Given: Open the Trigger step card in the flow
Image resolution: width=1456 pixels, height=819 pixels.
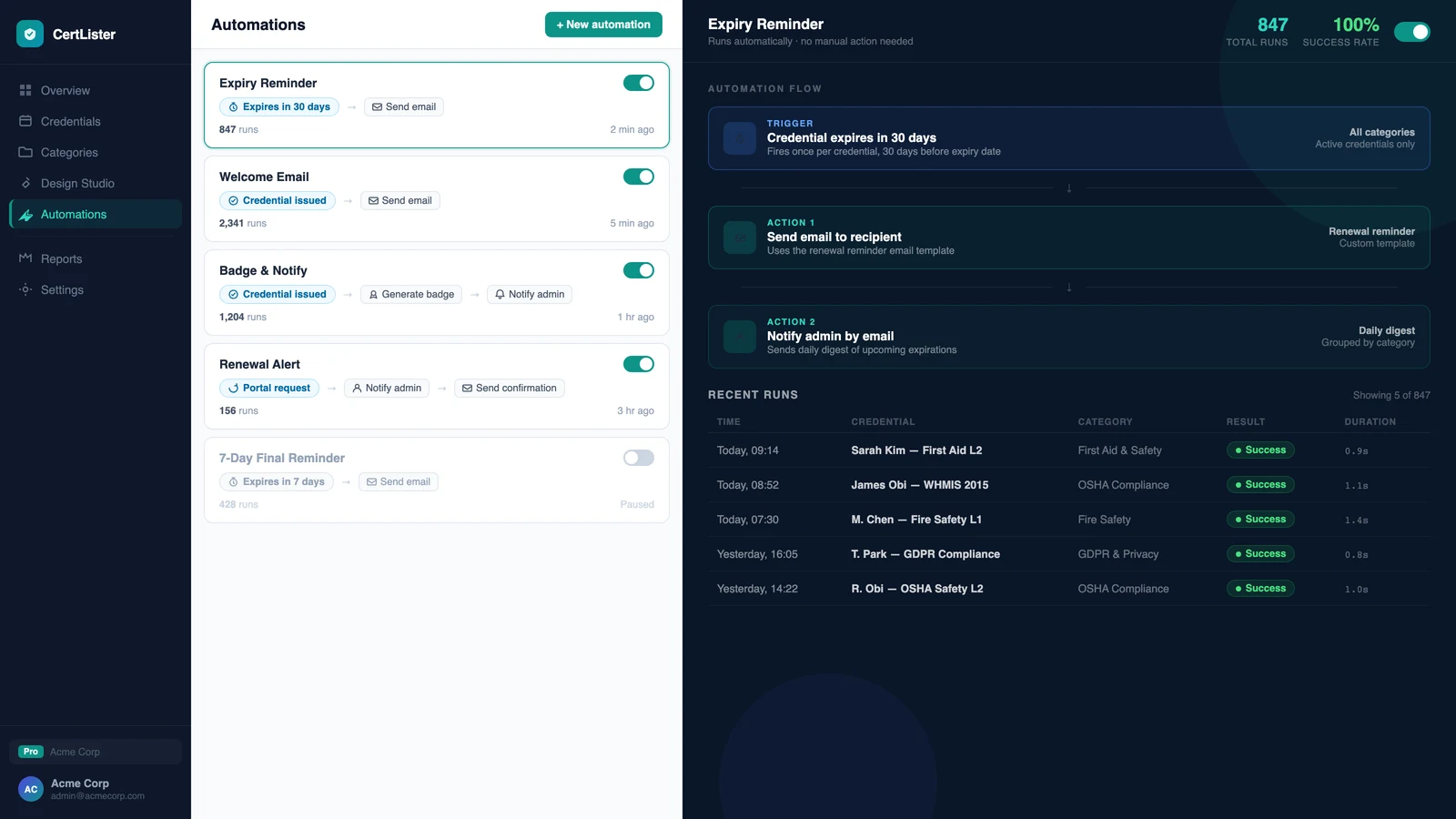Looking at the screenshot, I should tap(1069, 138).
